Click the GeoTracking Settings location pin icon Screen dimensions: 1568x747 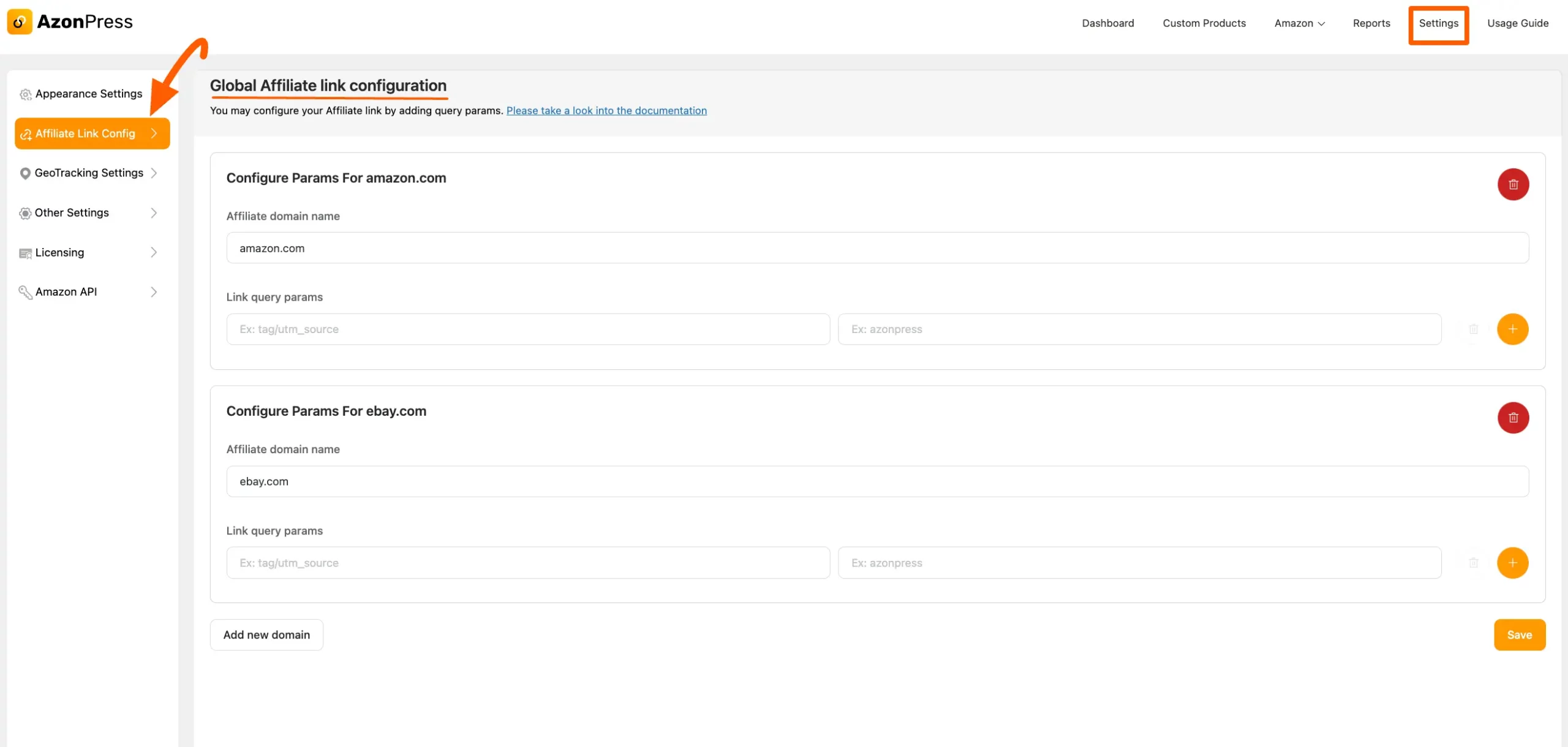(x=25, y=173)
